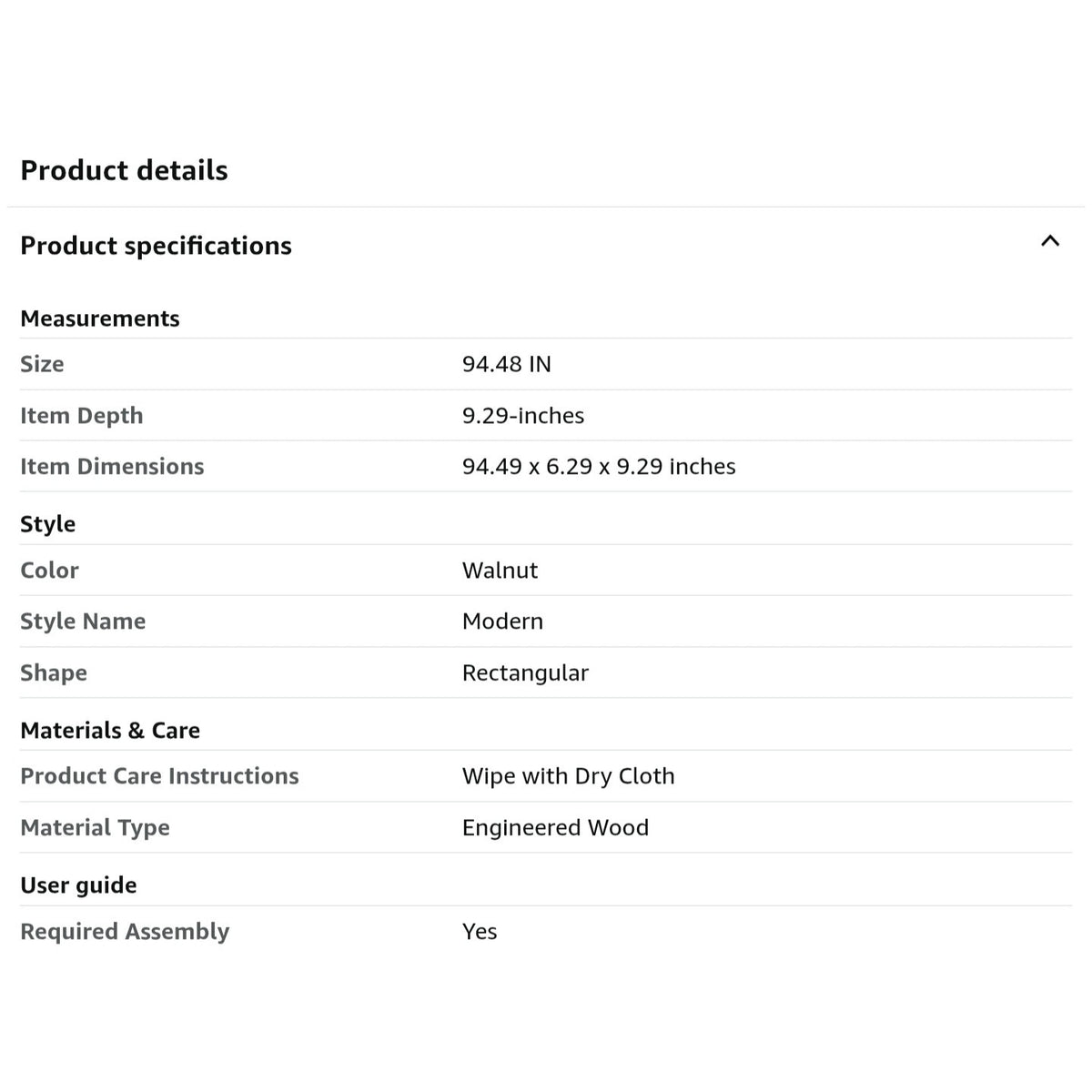The width and height of the screenshot is (1092, 1092).
Task: Select the 9.29-inches depth value
Action: [523, 416]
